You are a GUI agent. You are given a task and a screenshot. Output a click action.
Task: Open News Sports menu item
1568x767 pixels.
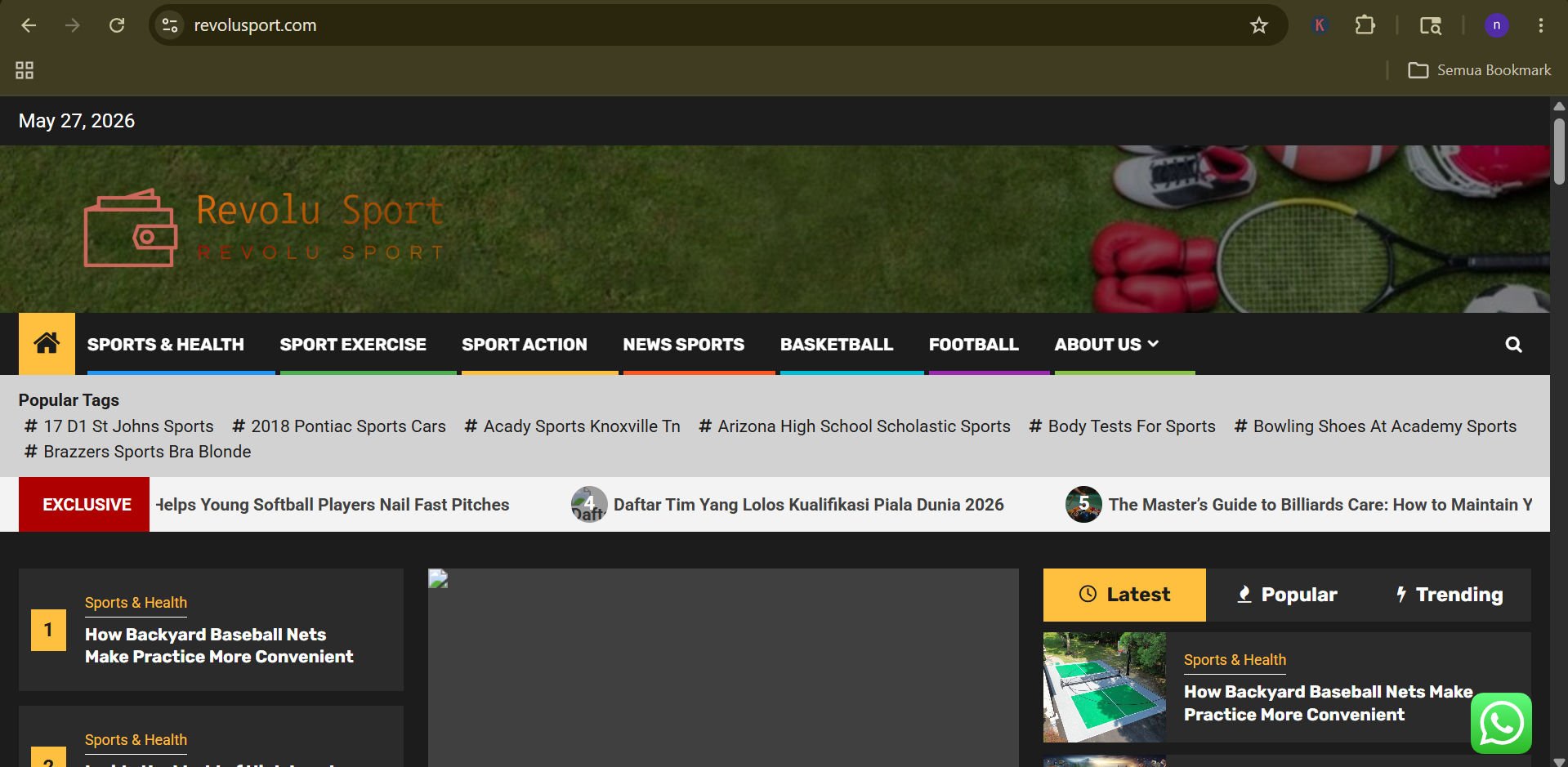[x=684, y=345]
